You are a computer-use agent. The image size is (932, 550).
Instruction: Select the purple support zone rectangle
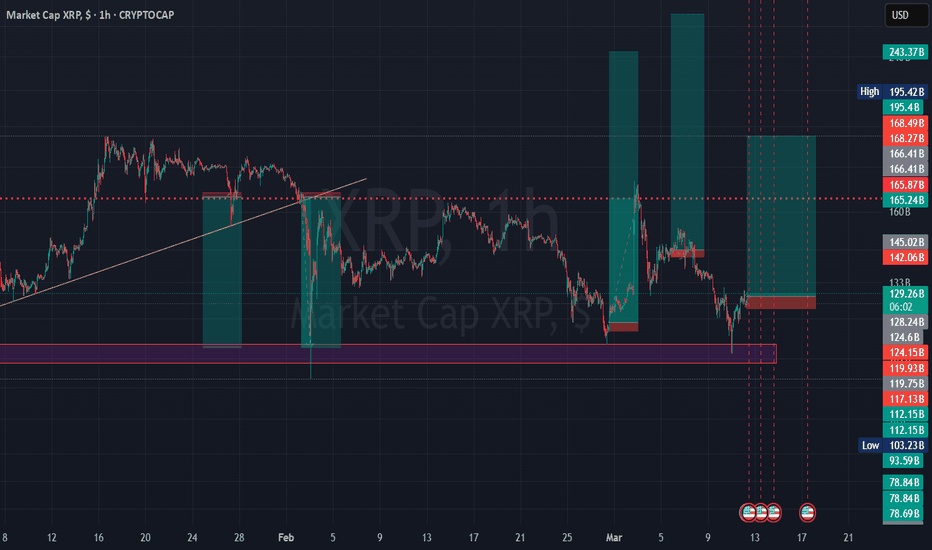[388, 354]
